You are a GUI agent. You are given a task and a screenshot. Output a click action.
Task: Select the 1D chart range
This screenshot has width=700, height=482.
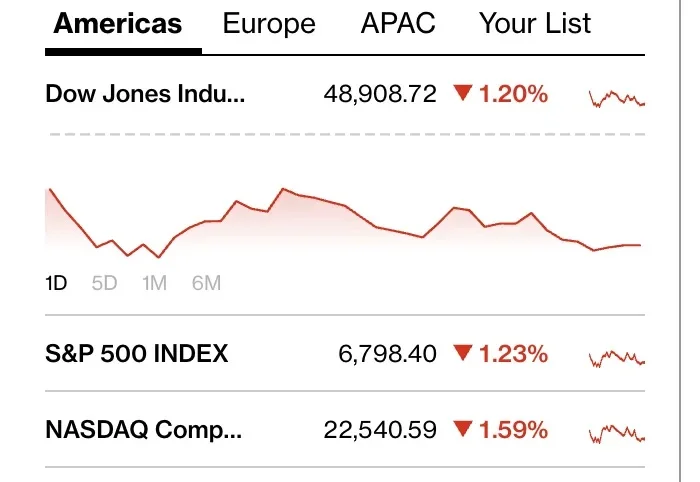pyautogui.click(x=56, y=283)
